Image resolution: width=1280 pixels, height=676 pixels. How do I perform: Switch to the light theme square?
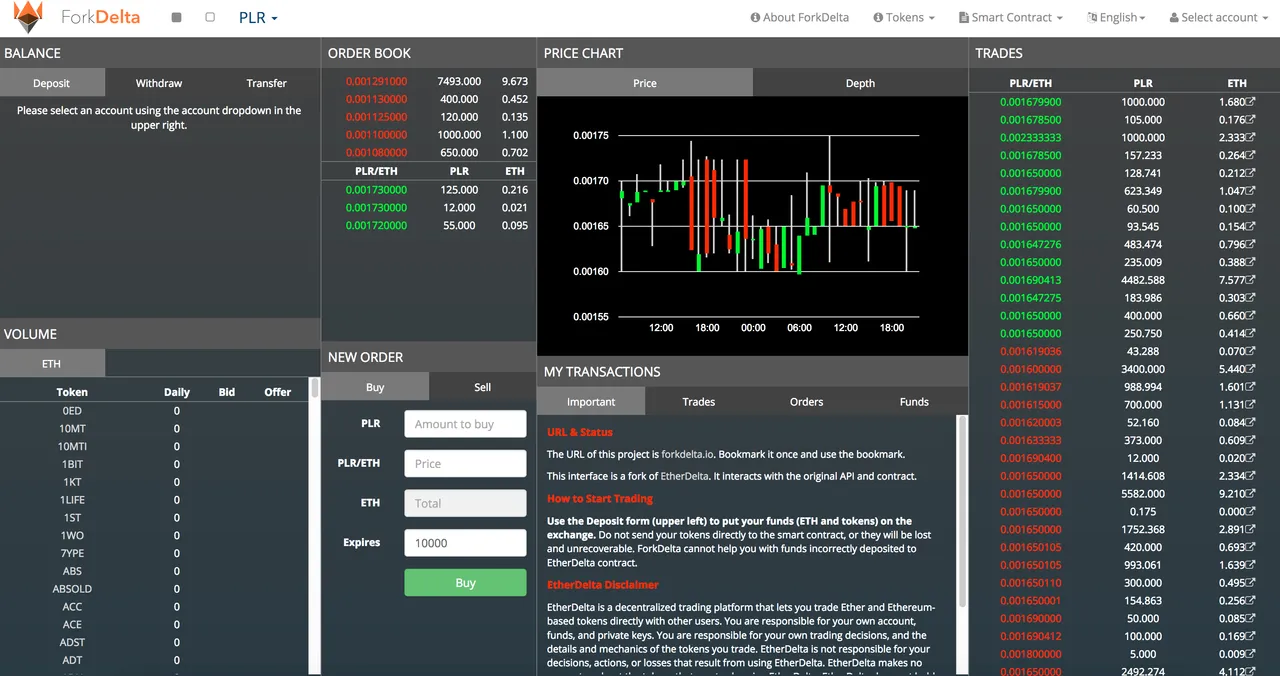coord(210,17)
